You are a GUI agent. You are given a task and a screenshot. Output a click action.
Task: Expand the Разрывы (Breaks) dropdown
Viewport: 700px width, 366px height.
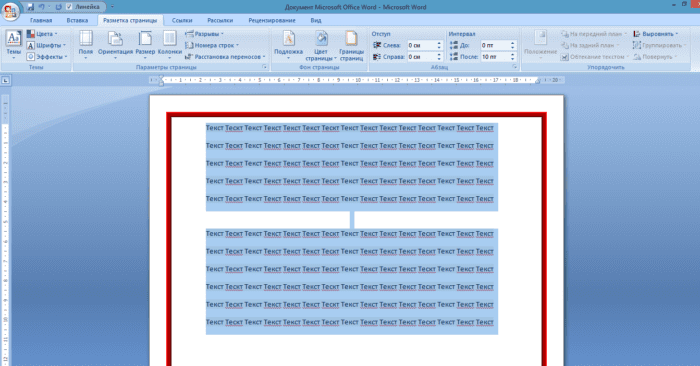tap(204, 34)
